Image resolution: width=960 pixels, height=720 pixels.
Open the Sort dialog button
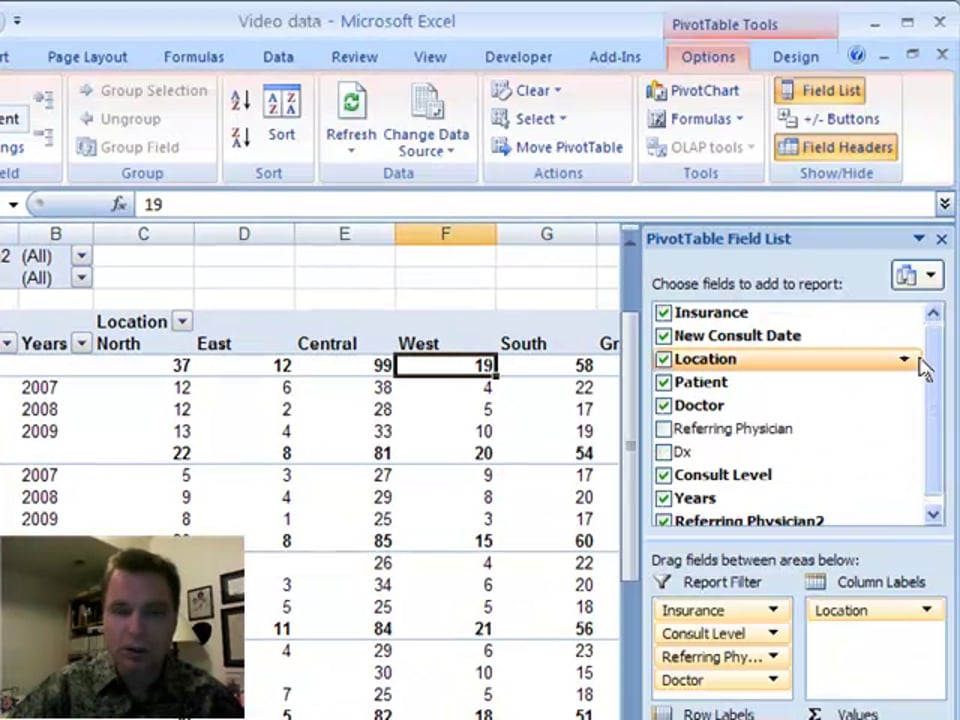(x=282, y=114)
